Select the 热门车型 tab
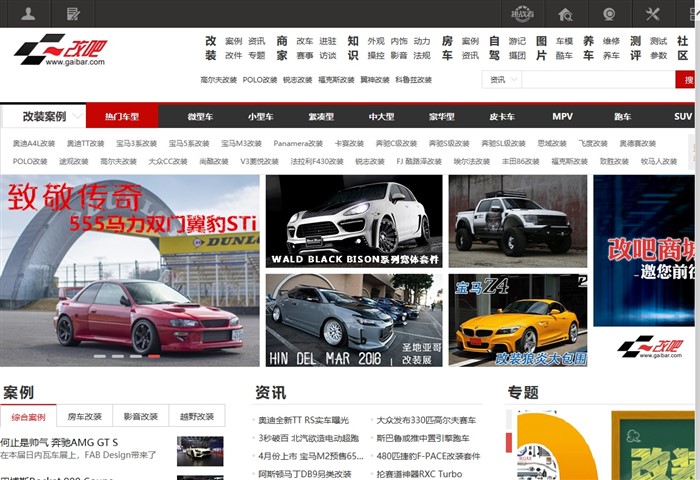 tap(122, 117)
